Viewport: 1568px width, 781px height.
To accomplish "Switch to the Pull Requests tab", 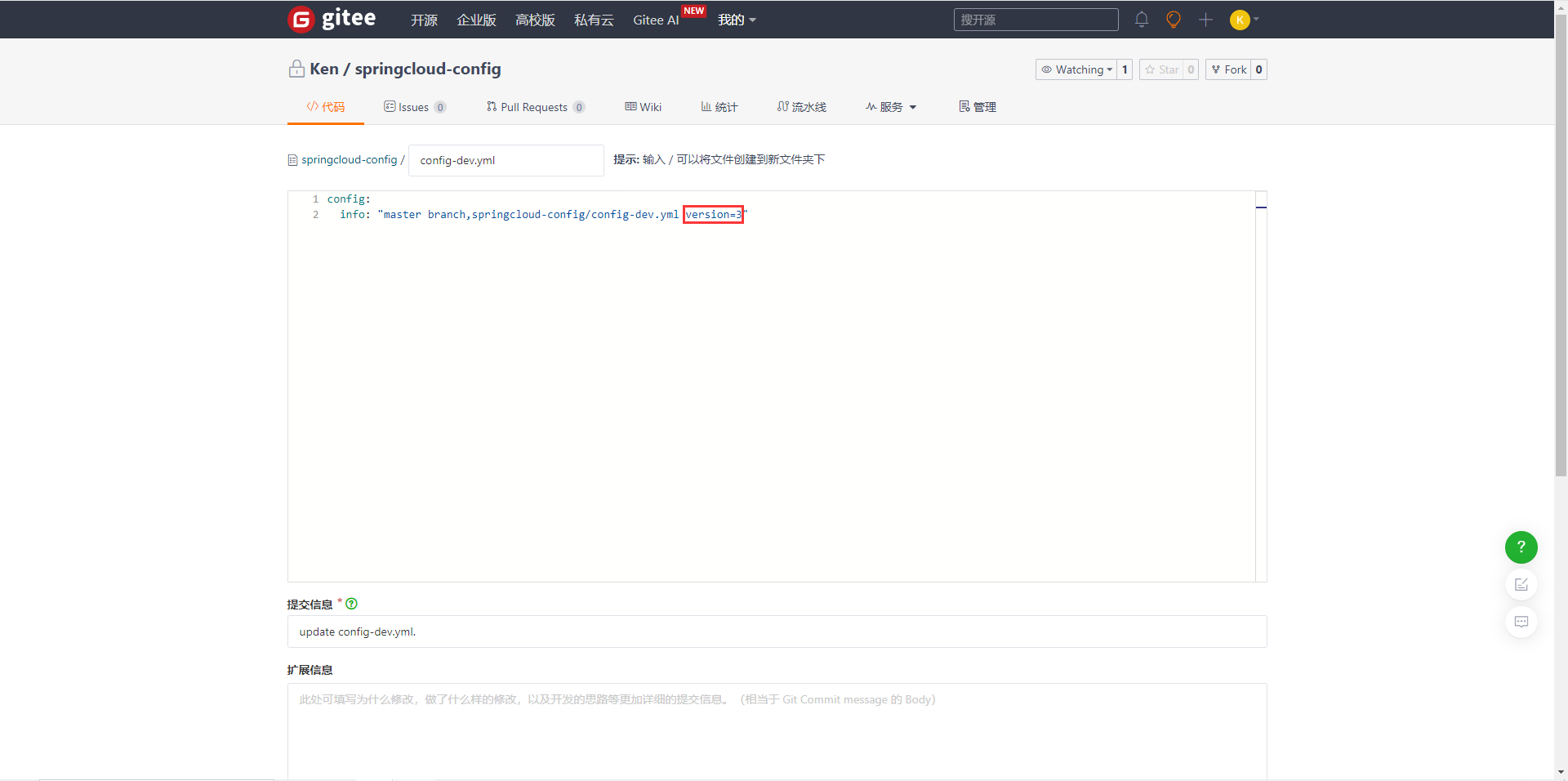I will pos(534,106).
